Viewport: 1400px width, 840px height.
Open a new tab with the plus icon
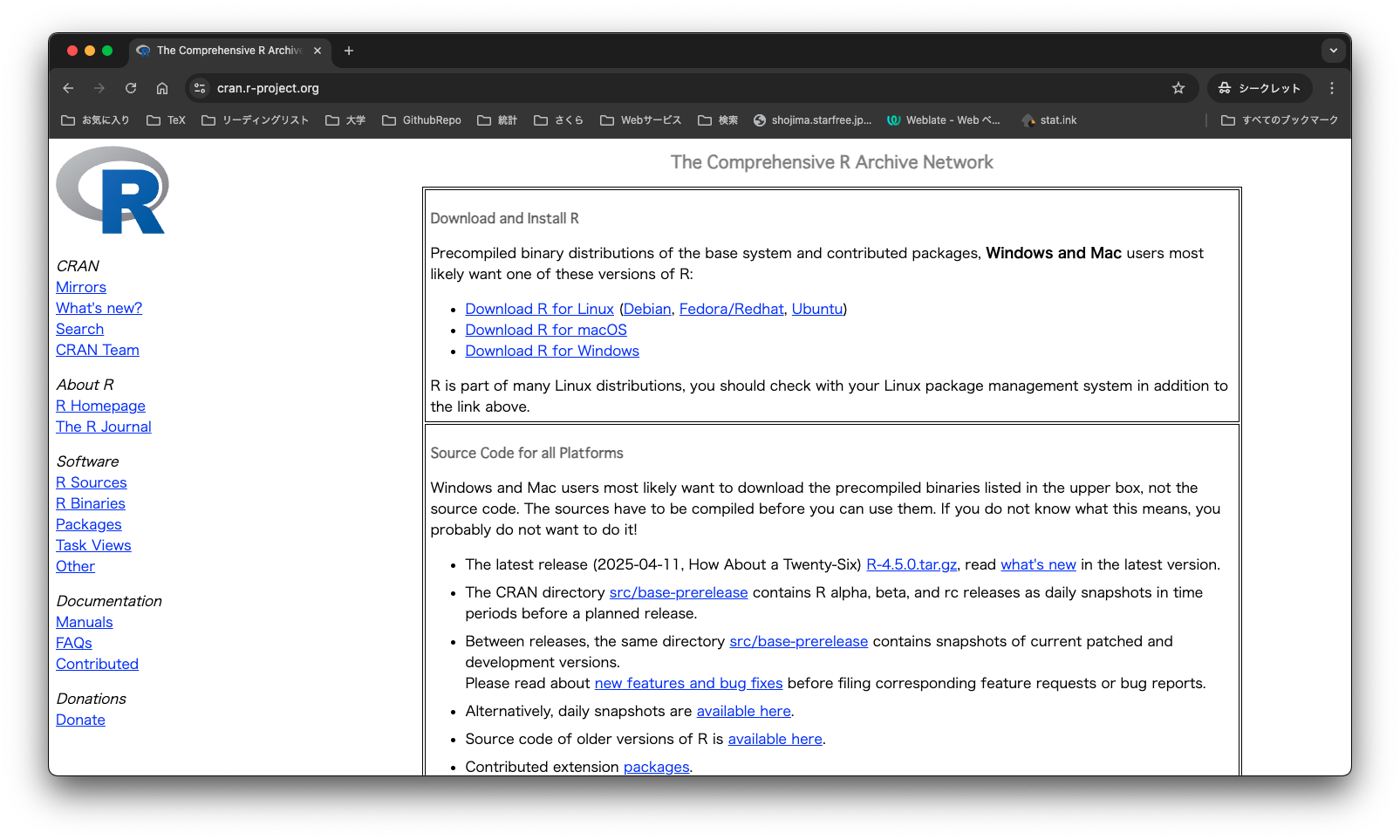[349, 51]
